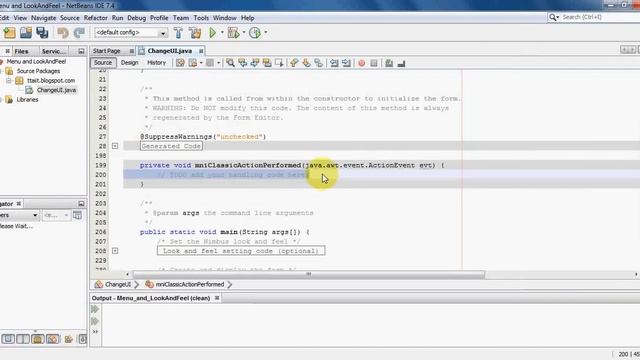Open the Start Page tab

(x=107, y=51)
